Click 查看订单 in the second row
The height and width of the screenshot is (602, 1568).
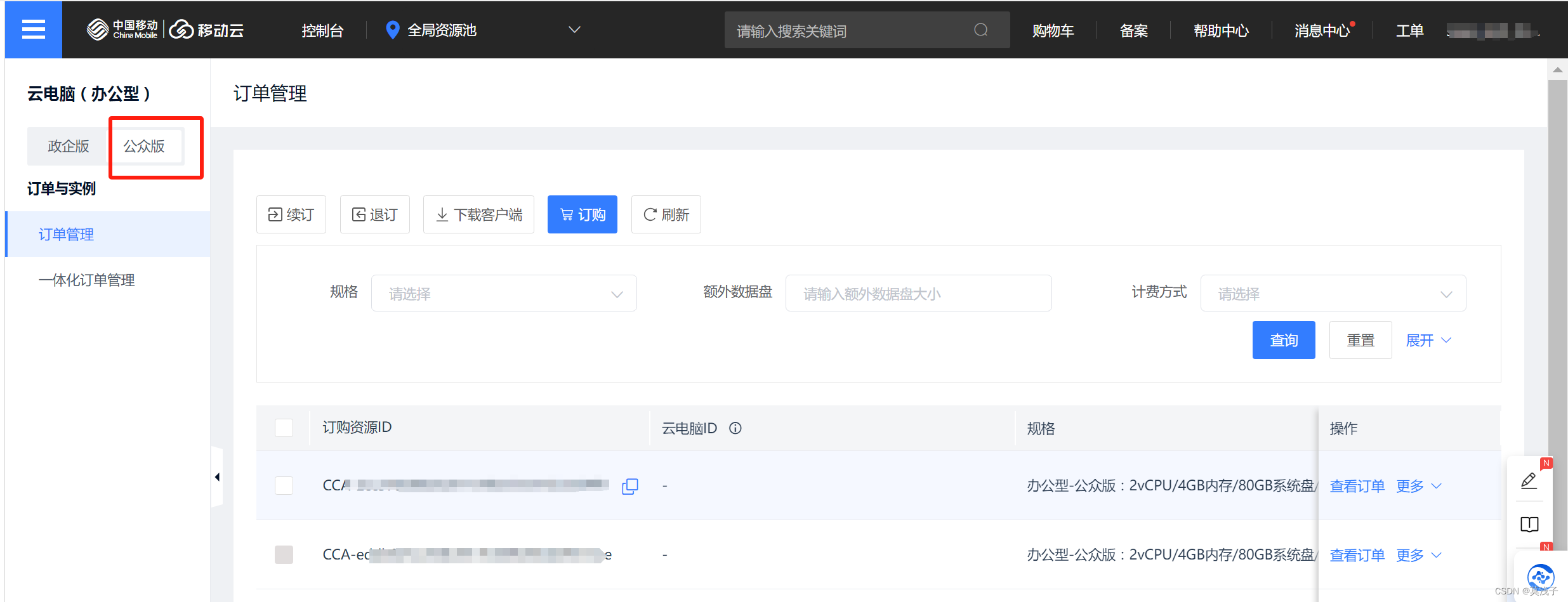pos(1357,555)
